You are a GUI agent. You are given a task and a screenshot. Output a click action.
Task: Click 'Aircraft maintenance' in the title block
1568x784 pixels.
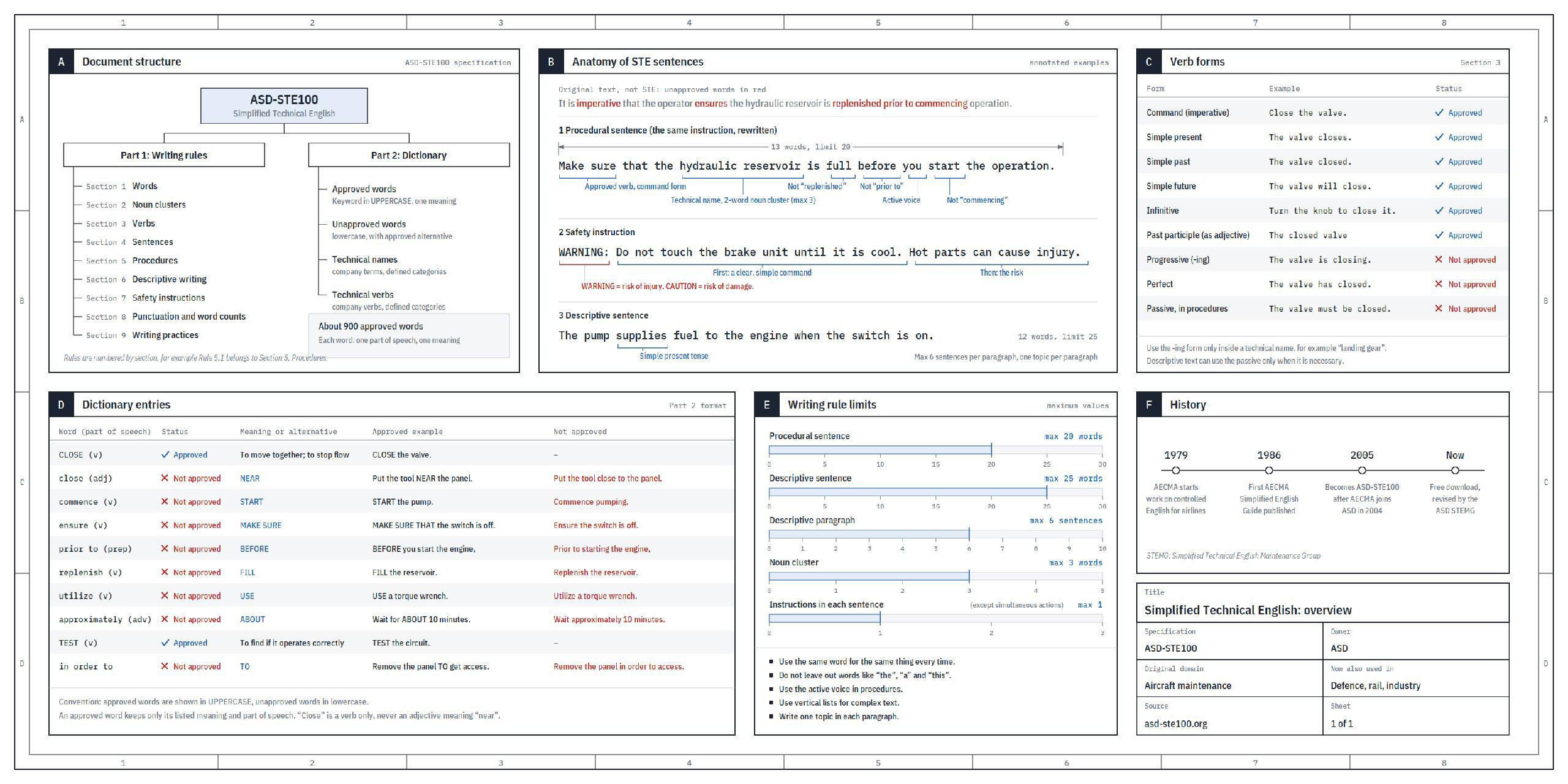1188,686
